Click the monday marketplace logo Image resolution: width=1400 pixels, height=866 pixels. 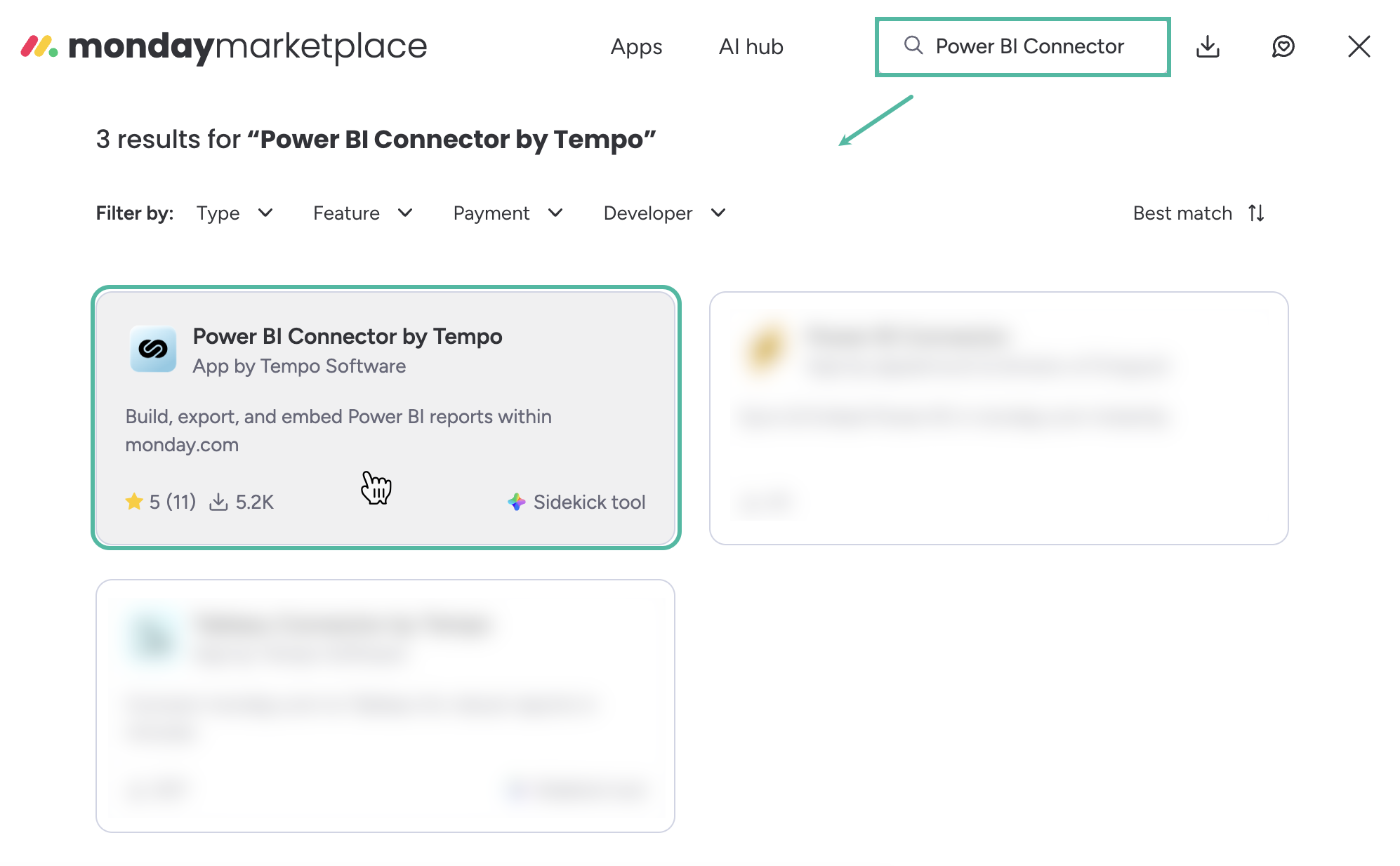click(223, 46)
